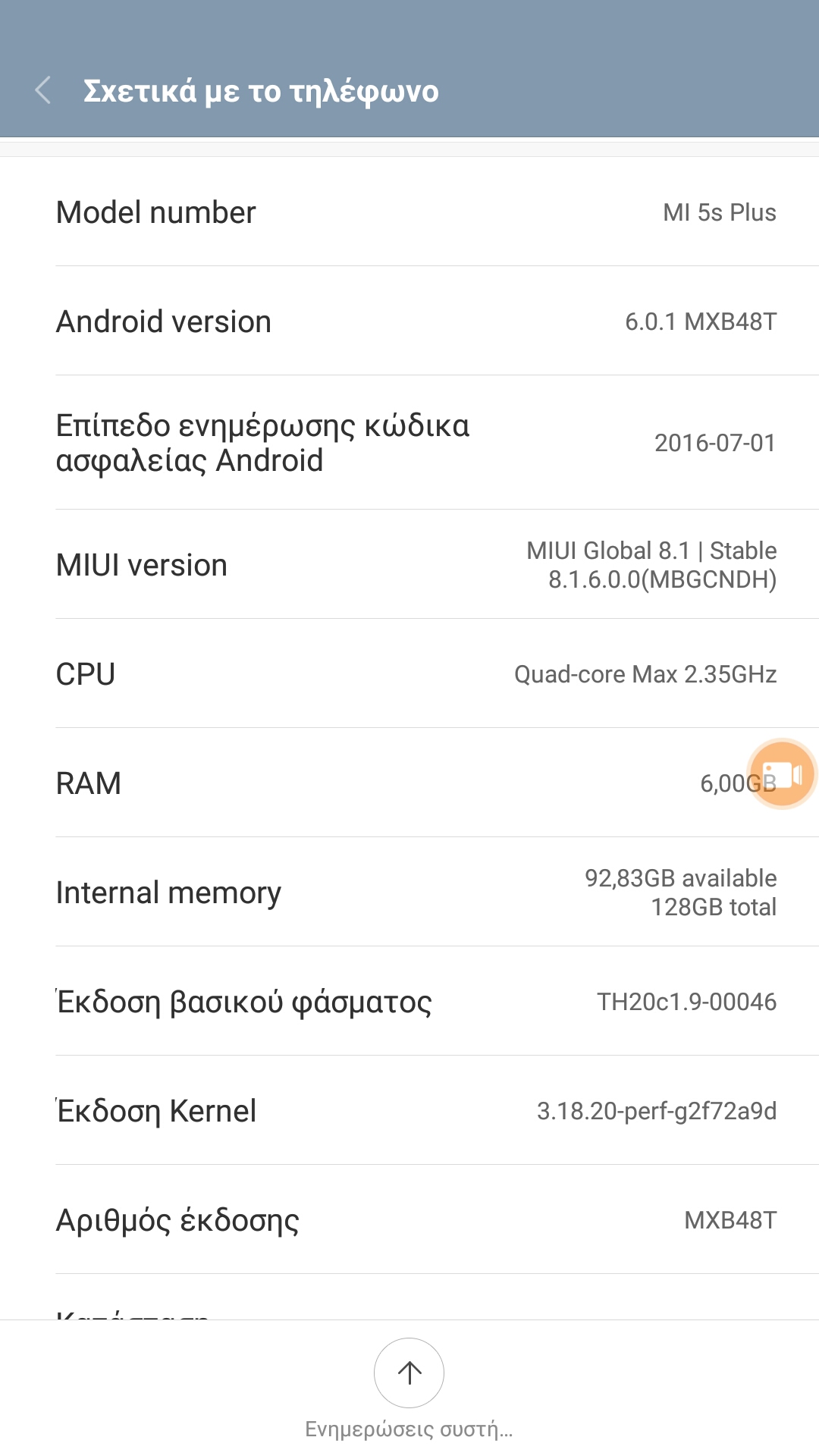This screenshot has height=1456, width=819.
Task: Tap the 92,83GB available text
Action: click(680, 878)
